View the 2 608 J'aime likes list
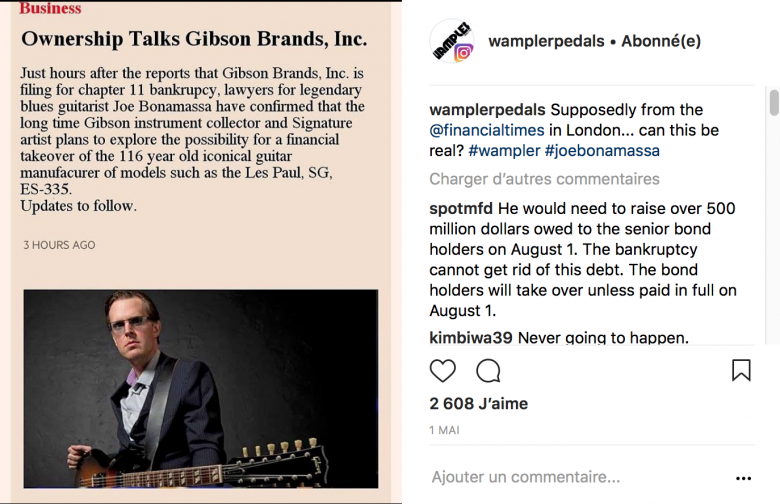The width and height of the screenshot is (780, 504). (479, 403)
